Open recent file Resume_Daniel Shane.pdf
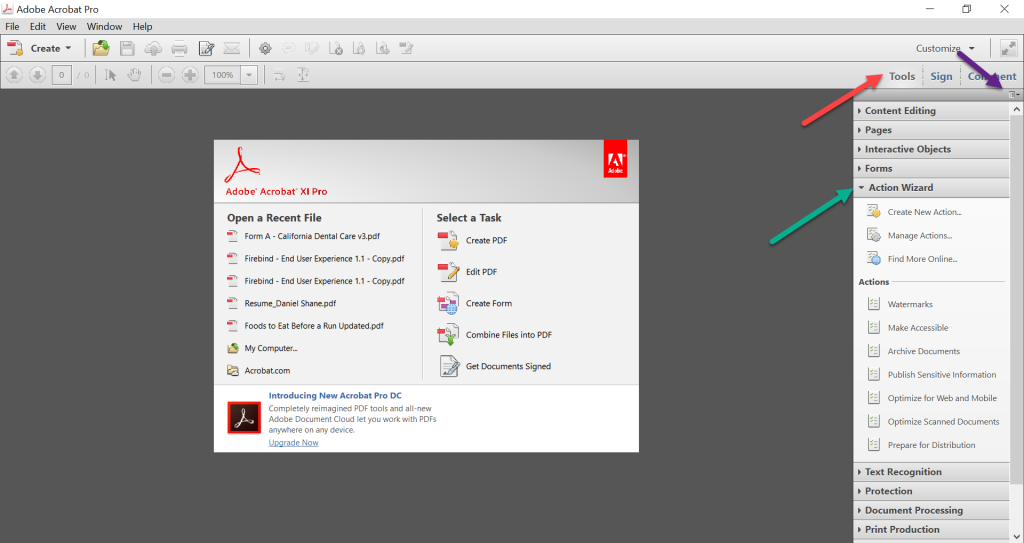This screenshot has height=543, width=1024. pyautogui.click(x=290, y=303)
